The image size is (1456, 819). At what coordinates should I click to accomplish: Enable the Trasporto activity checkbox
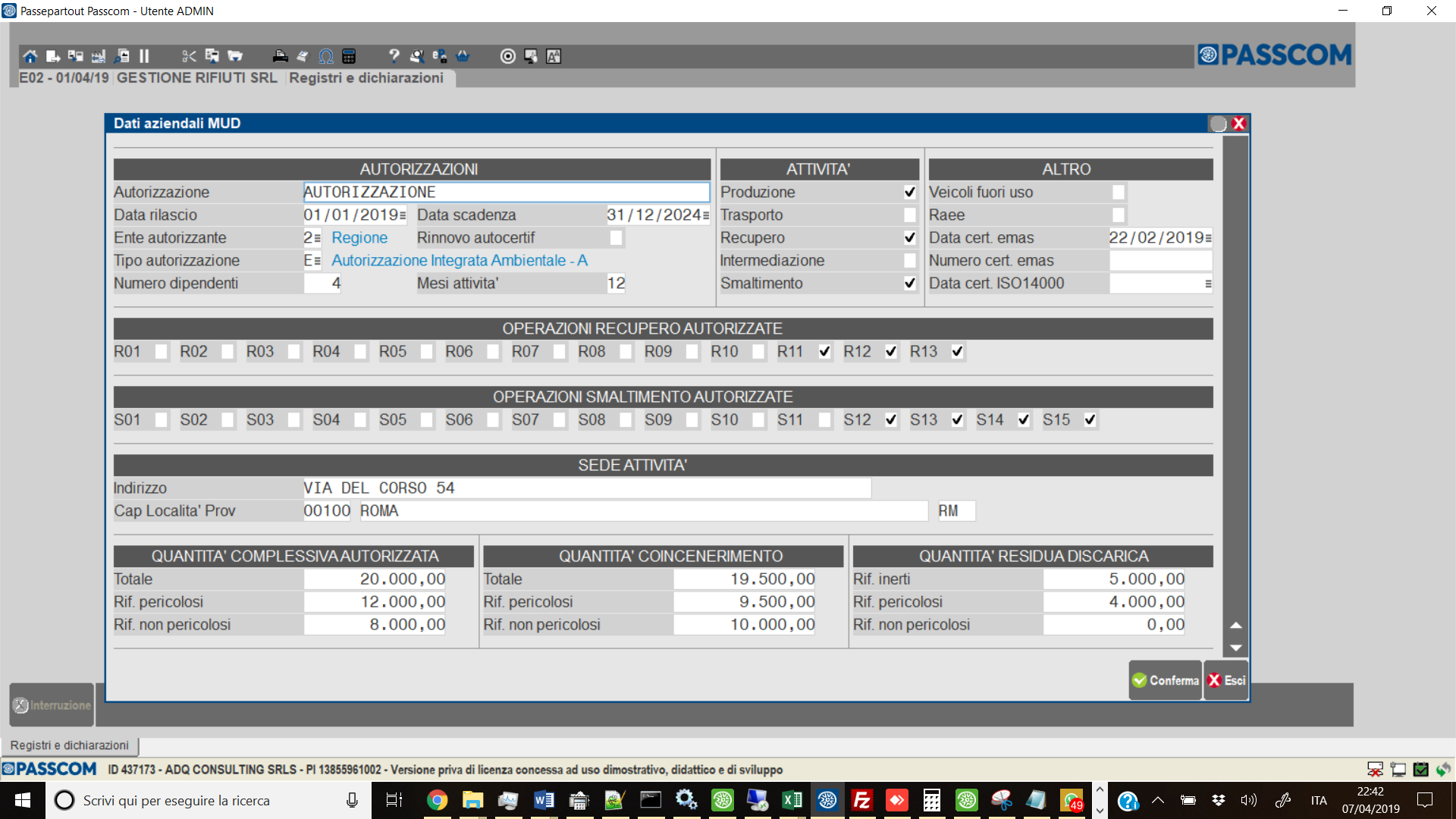[909, 215]
